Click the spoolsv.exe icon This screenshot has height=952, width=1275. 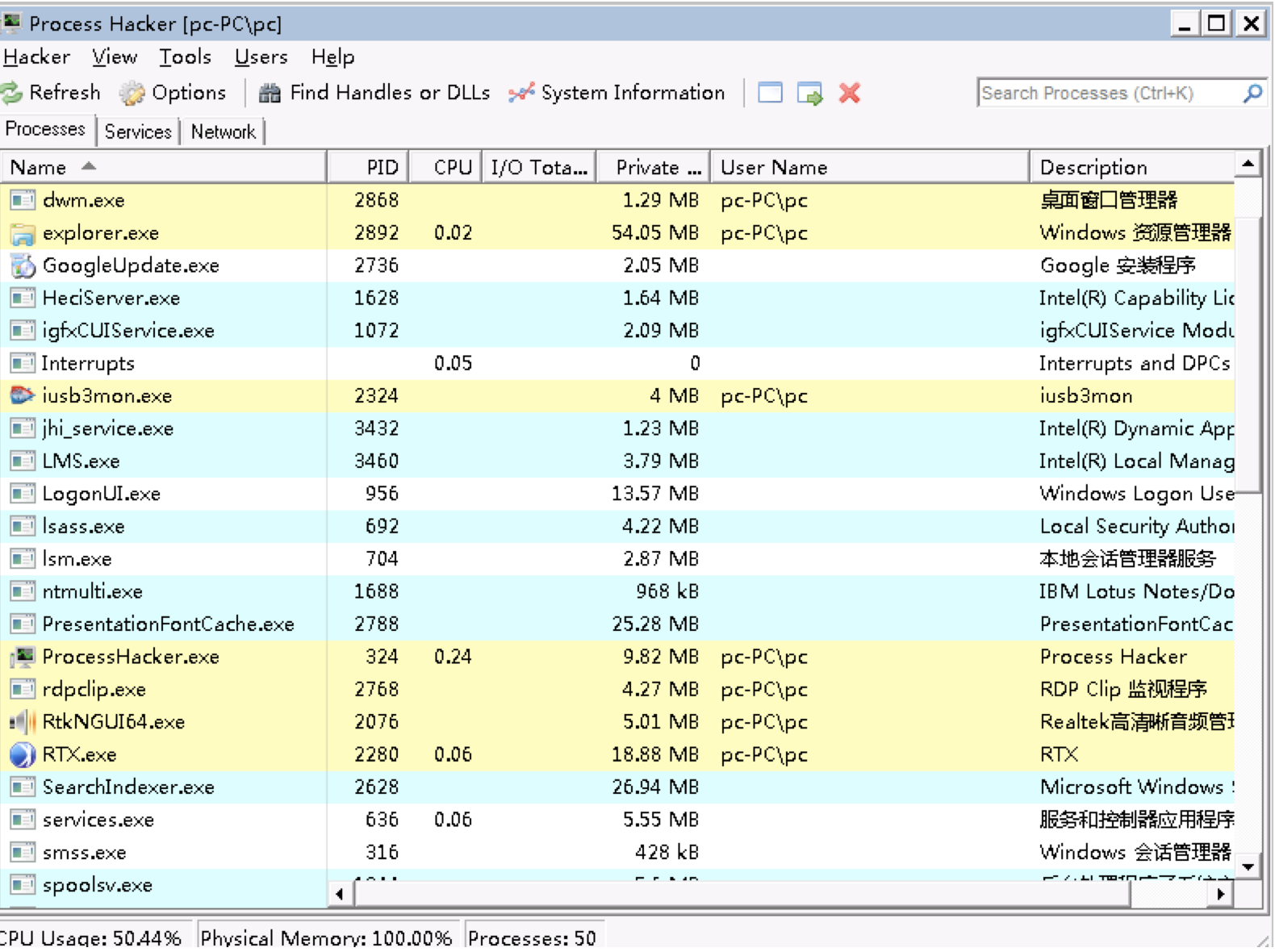click(x=23, y=885)
